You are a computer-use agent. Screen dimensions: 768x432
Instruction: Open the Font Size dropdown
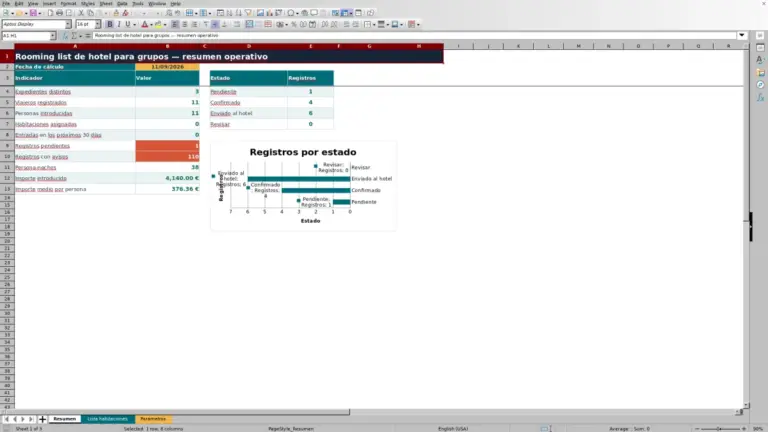pyautogui.click(x=98, y=24)
